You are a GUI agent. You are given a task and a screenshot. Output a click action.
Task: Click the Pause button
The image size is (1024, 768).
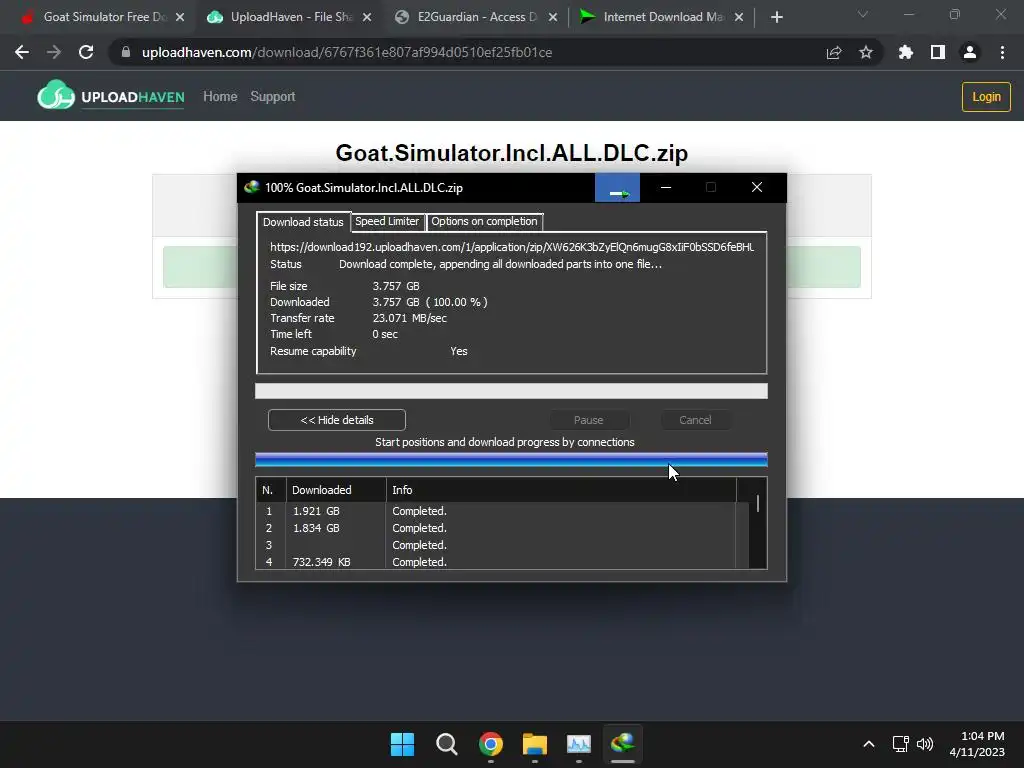588,420
